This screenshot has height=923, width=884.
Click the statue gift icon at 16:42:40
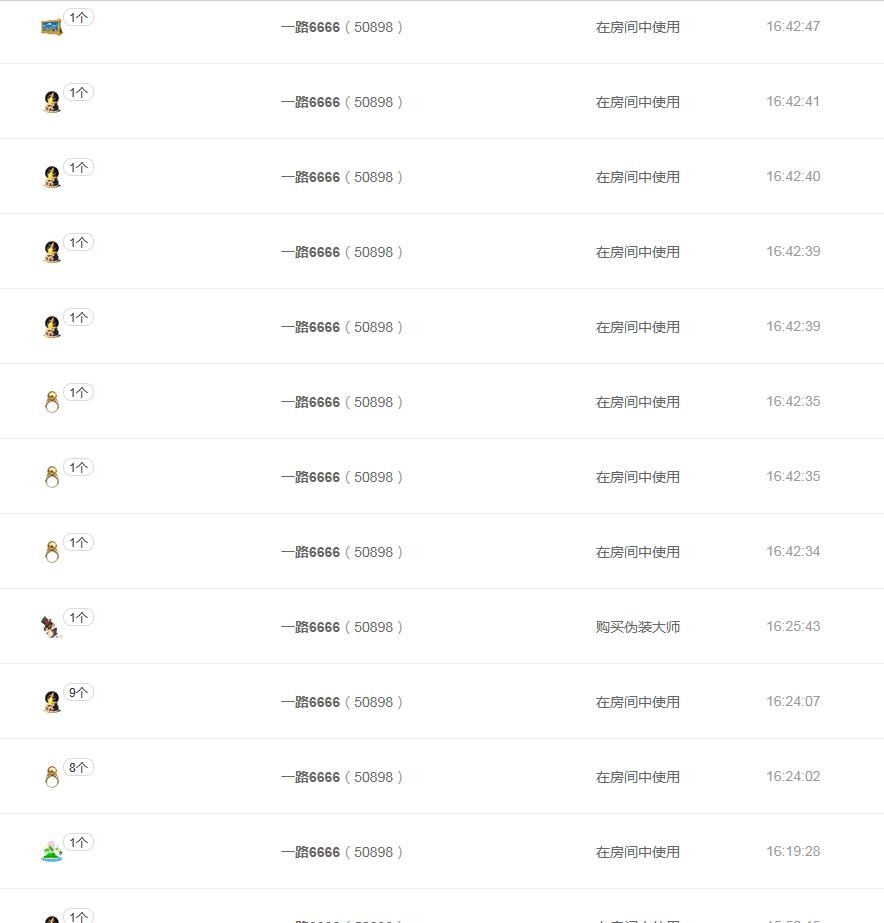pos(52,177)
